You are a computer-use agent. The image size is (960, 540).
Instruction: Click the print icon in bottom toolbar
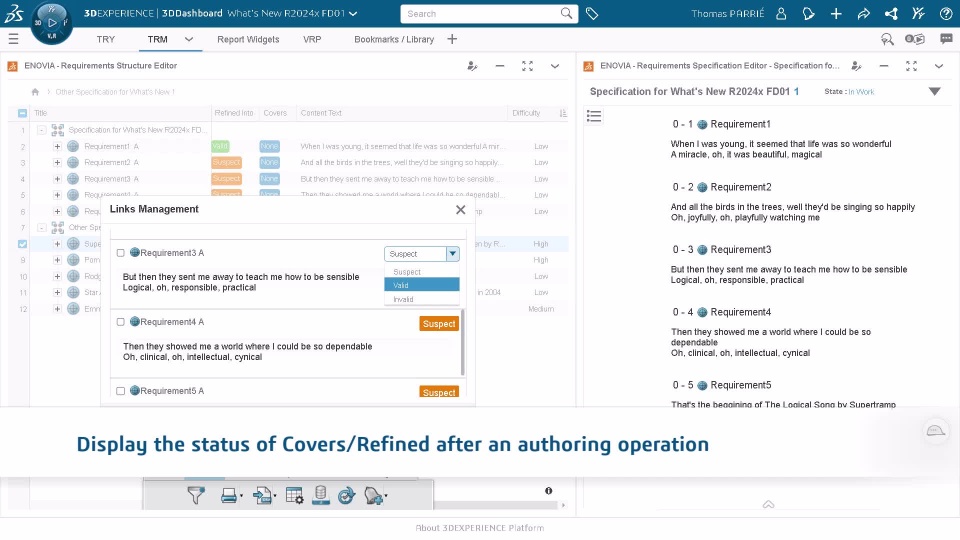click(230, 495)
